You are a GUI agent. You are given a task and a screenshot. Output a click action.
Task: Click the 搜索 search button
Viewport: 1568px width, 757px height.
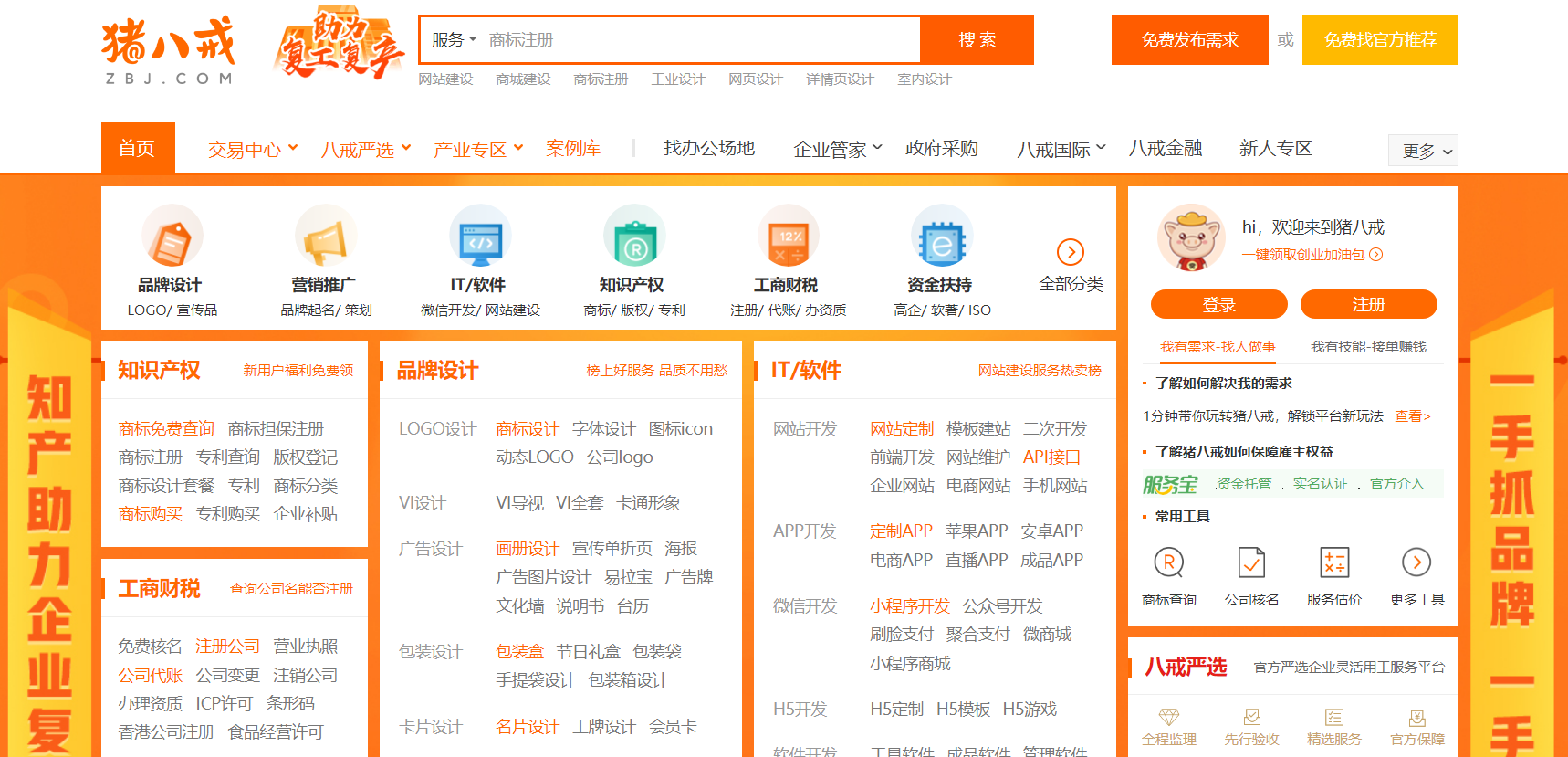pos(977,40)
